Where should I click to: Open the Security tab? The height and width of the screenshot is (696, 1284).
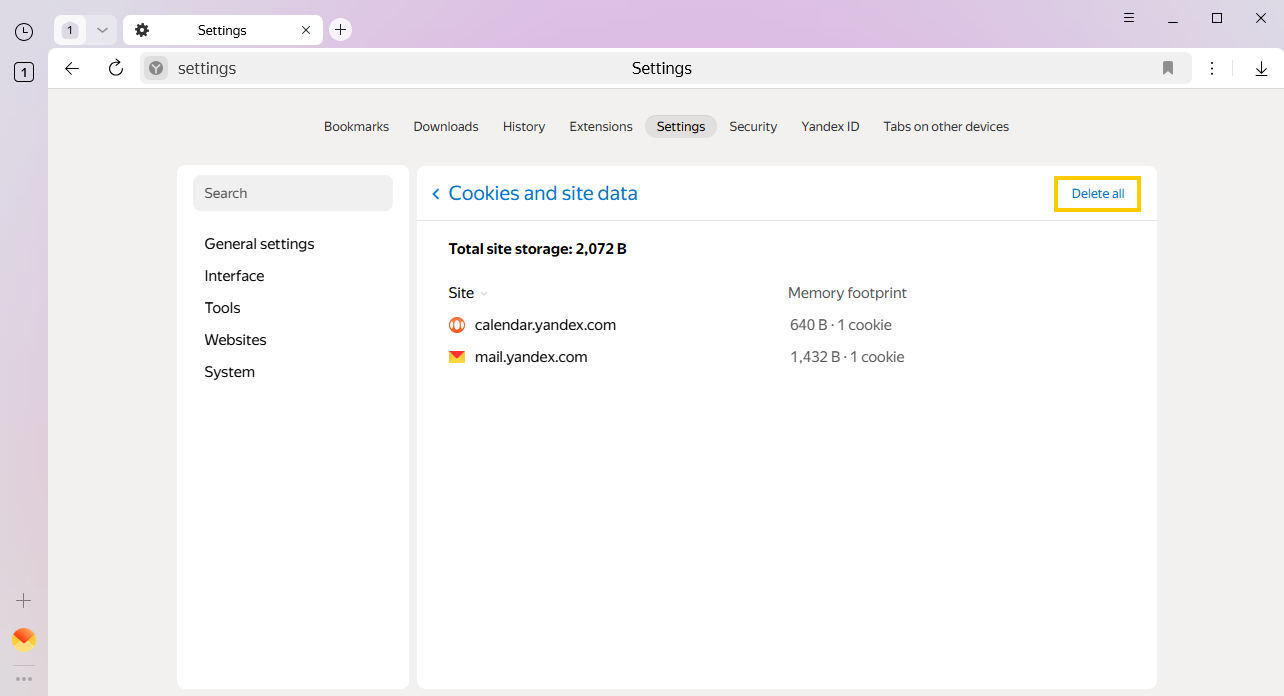[752, 127]
